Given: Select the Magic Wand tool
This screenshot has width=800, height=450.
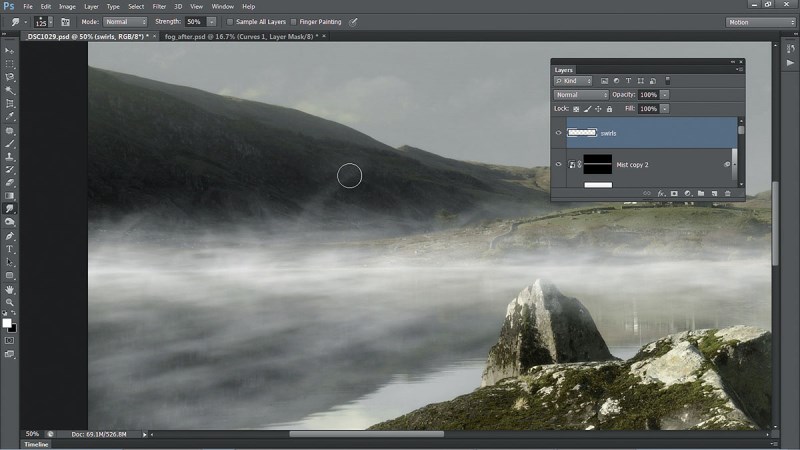Looking at the screenshot, I should click(10, 90).
